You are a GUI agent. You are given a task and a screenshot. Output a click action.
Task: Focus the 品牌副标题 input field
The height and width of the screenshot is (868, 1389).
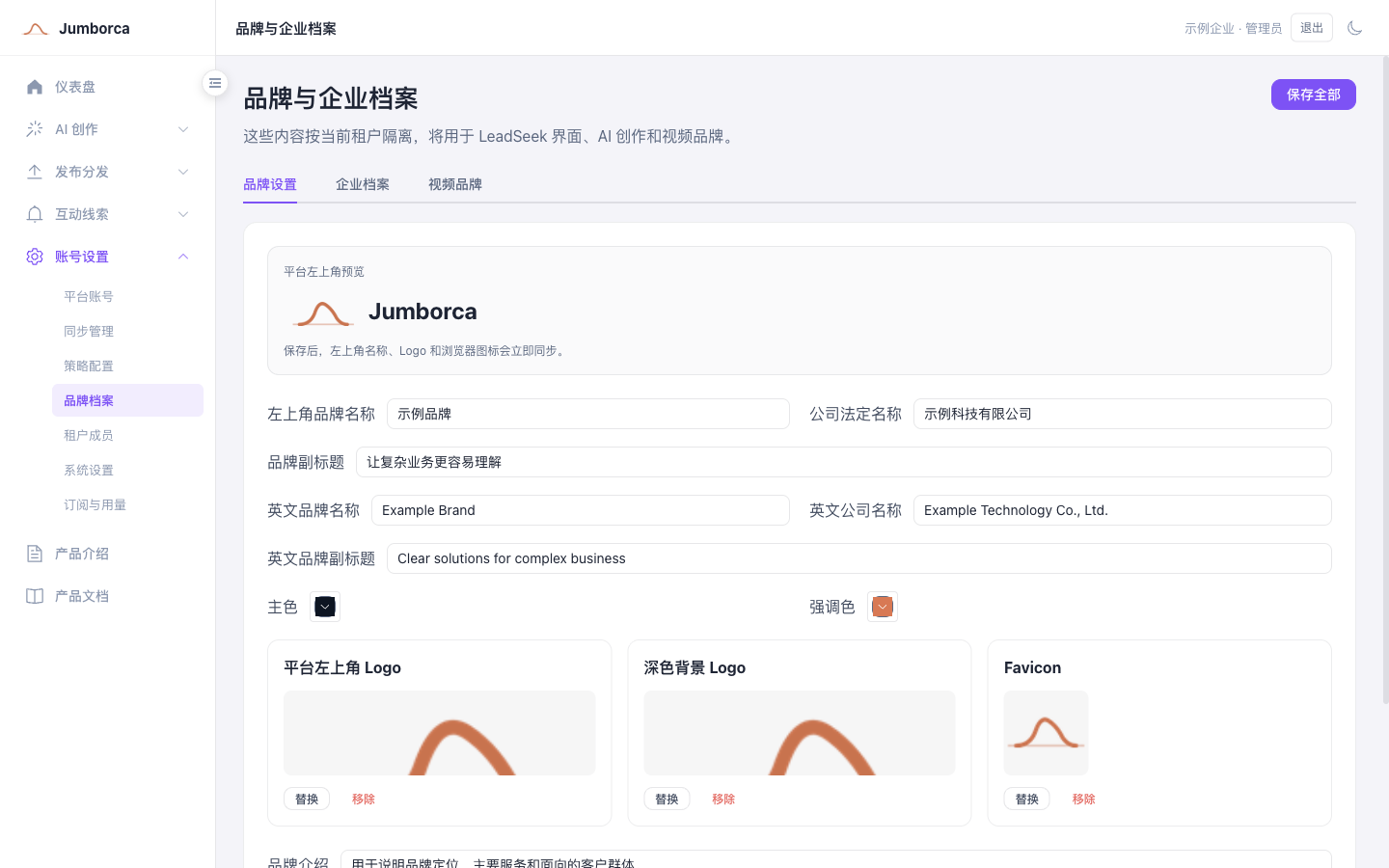pyautogui.click(x=844, y=462)
